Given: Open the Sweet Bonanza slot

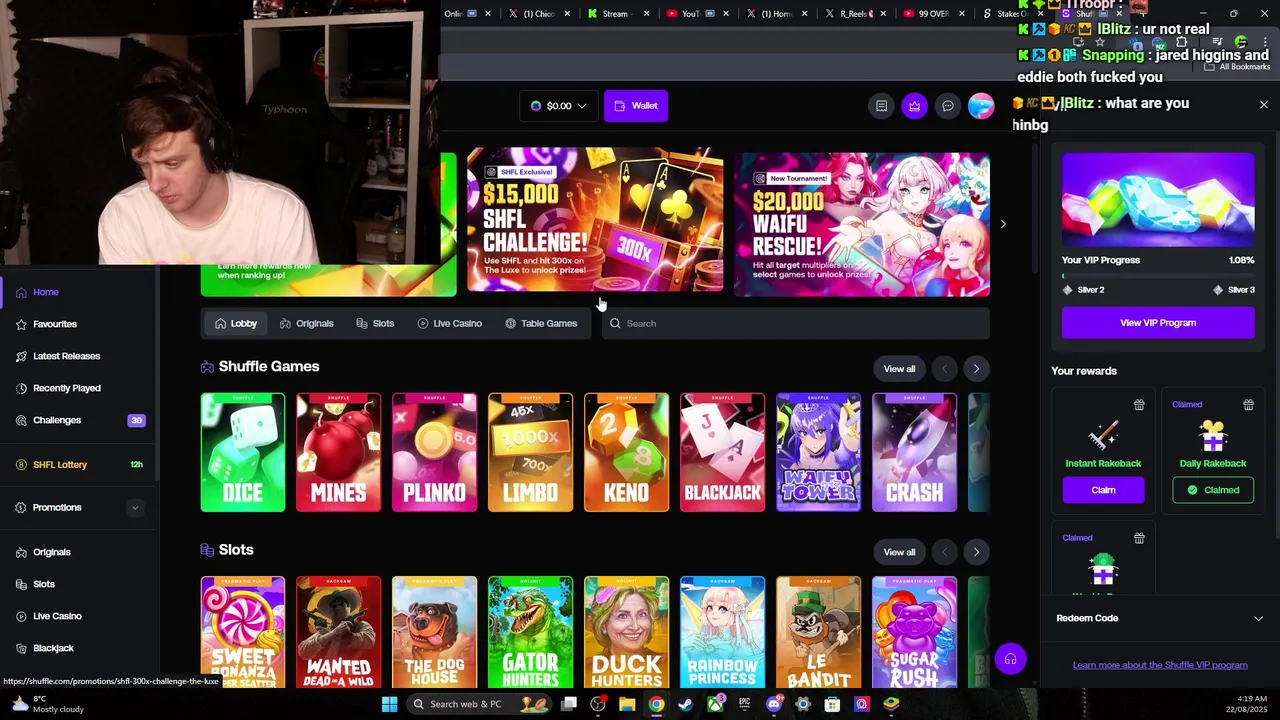Looking at the screenshot, I should coord(243,632).
